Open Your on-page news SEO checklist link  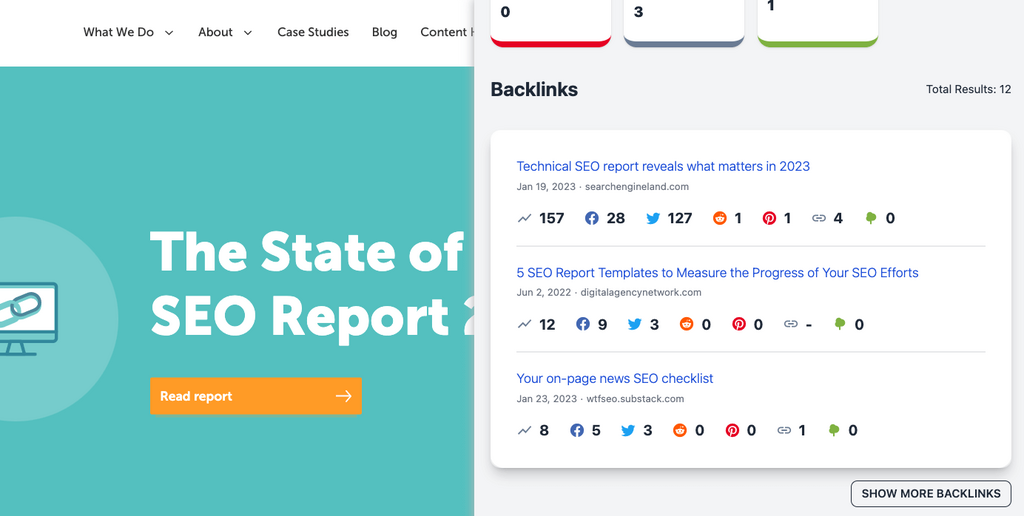614,378
